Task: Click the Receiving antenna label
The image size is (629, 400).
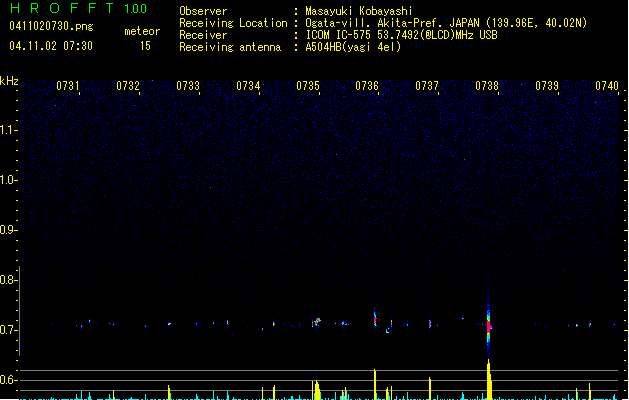Action: 230,47
